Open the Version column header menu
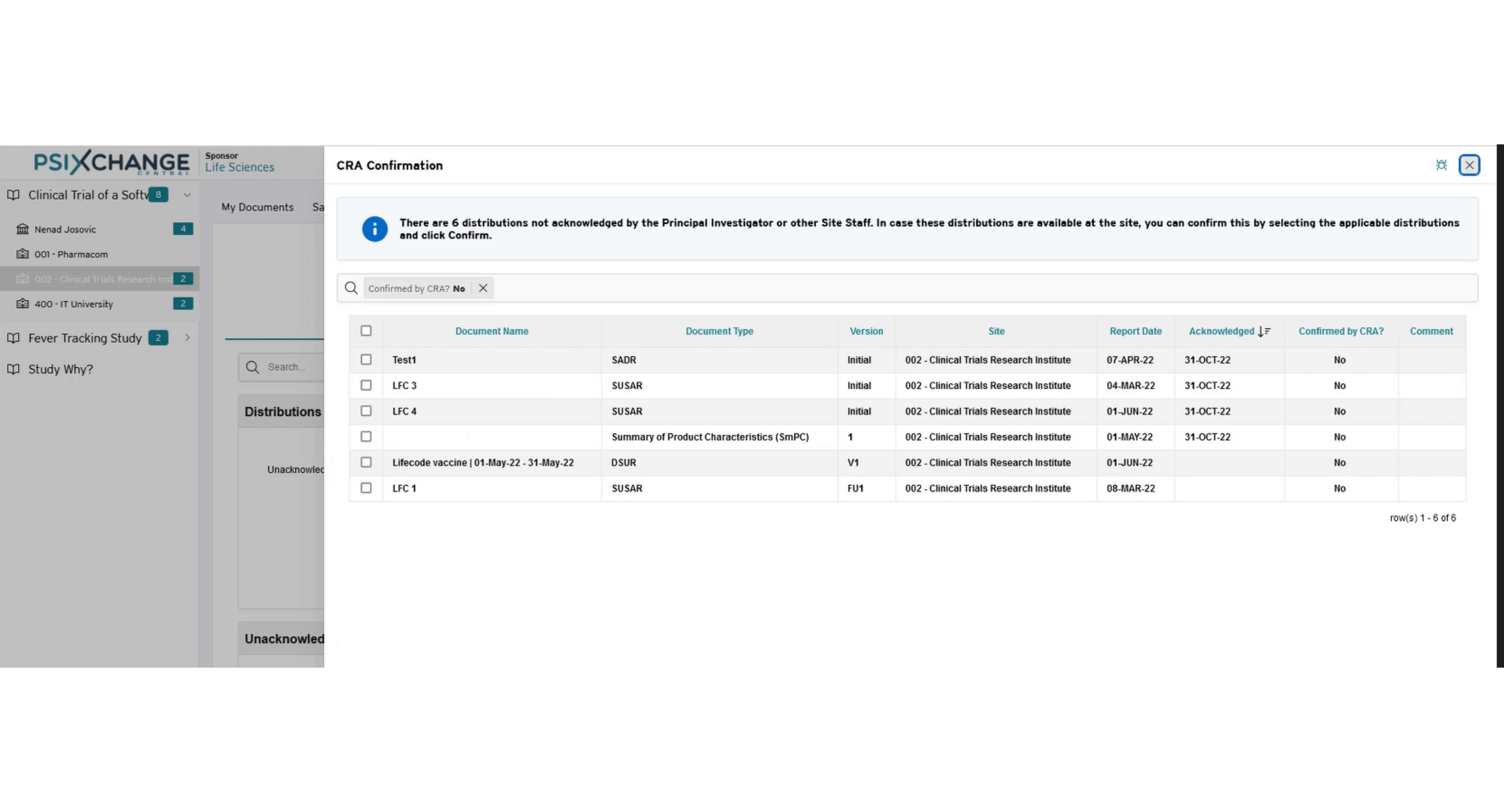 [867, 331]
